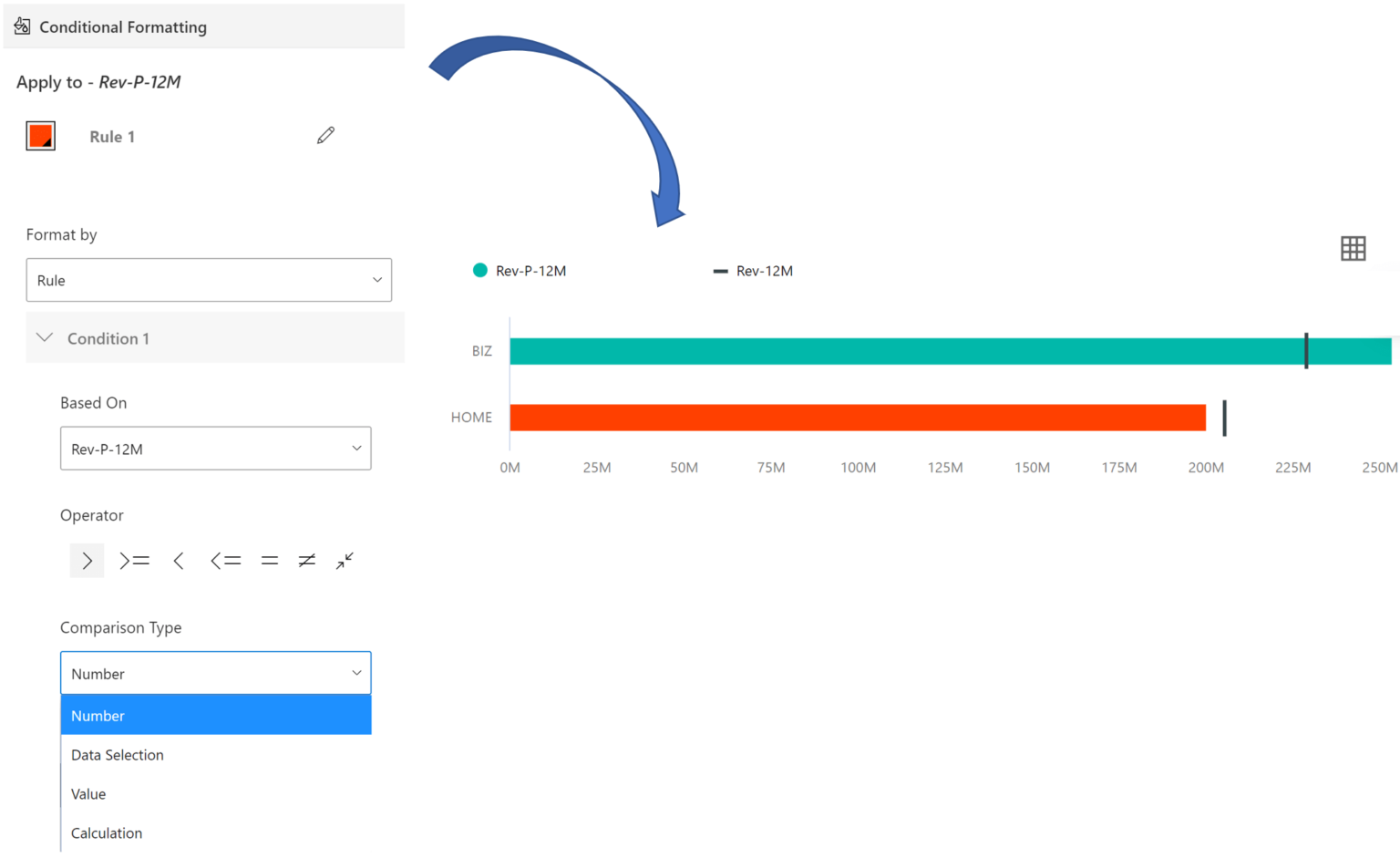
Task: Click the Rule 1 orange color swatch
Action: [x=41, y=136]
